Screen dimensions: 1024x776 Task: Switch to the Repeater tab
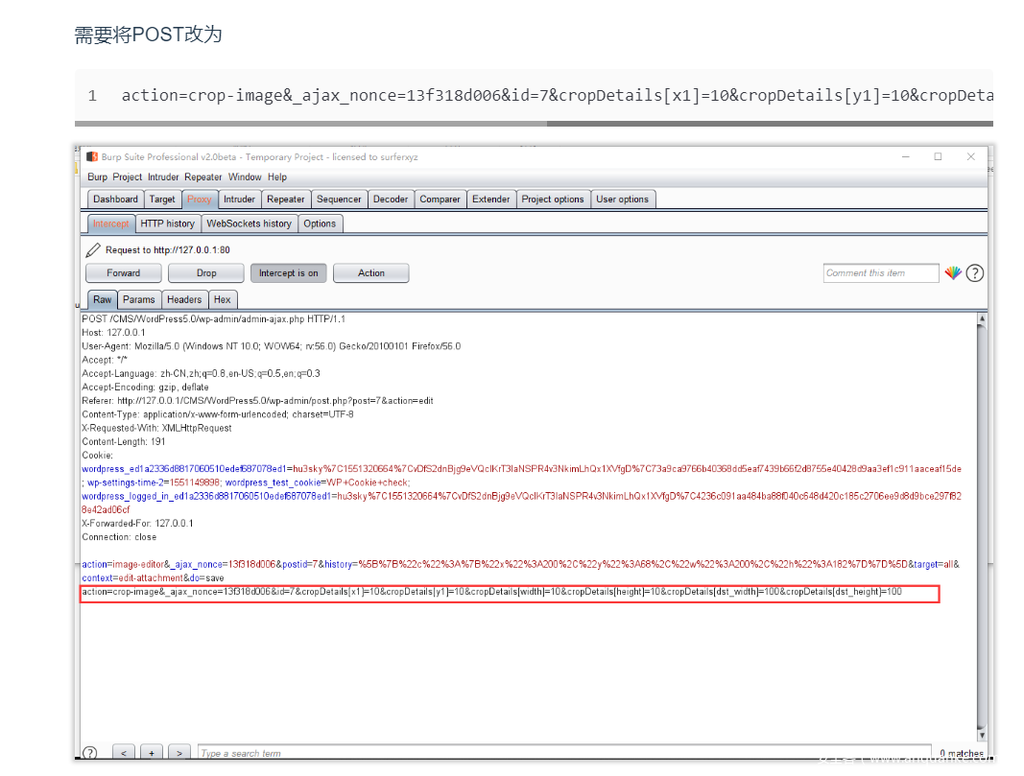286,199
